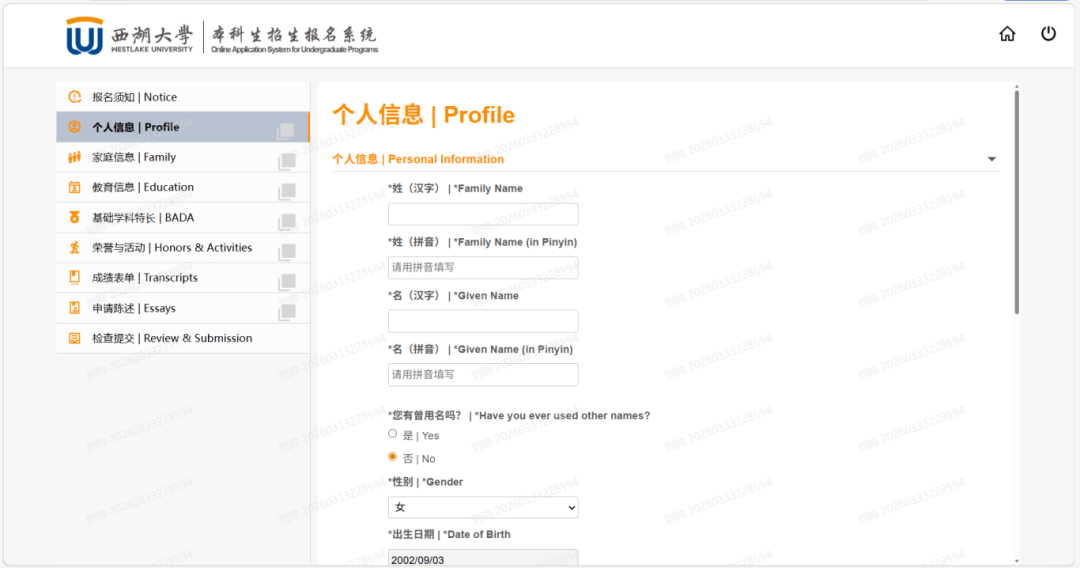The image size is (1080, 568).
Task: Click the home icon in header
Action: [x=1007, y=34]
